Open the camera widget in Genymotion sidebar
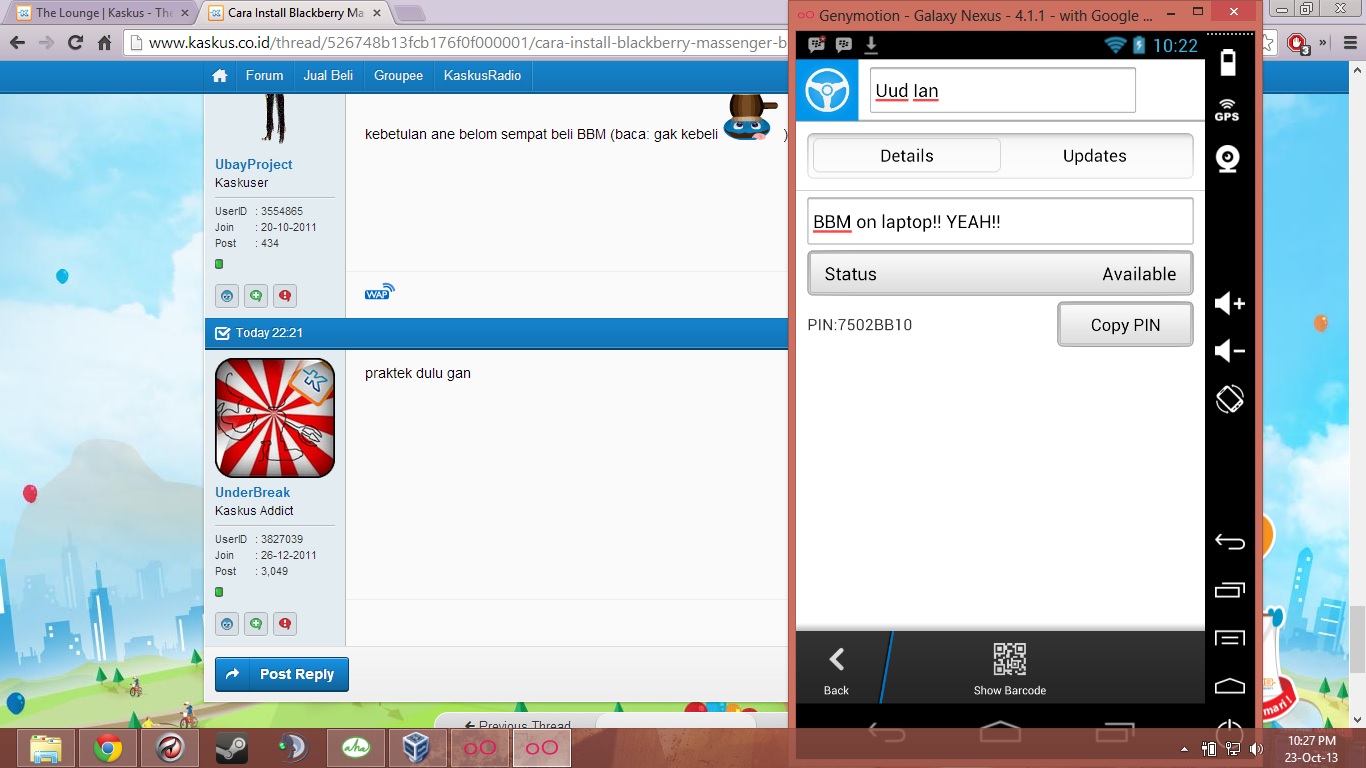Viewport: 1366px width, 768px height. point(1227,158)
